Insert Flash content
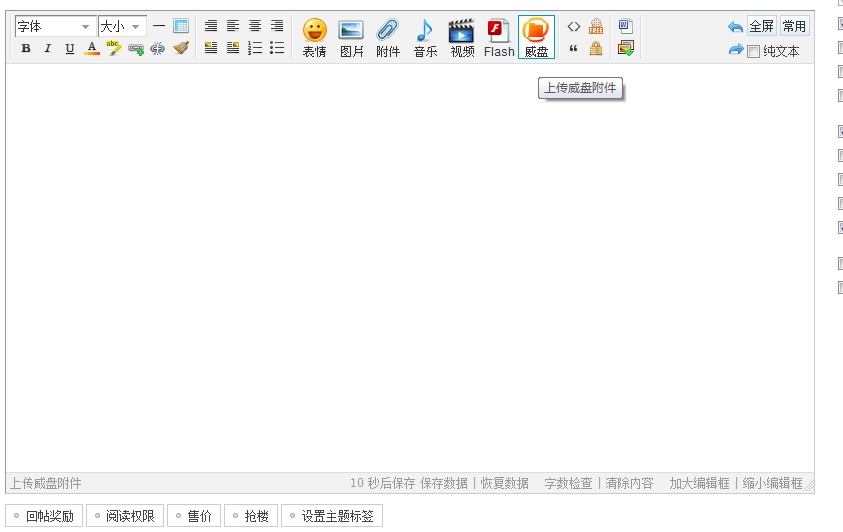Viewport: 843px width, 532px height. (499, 37)
